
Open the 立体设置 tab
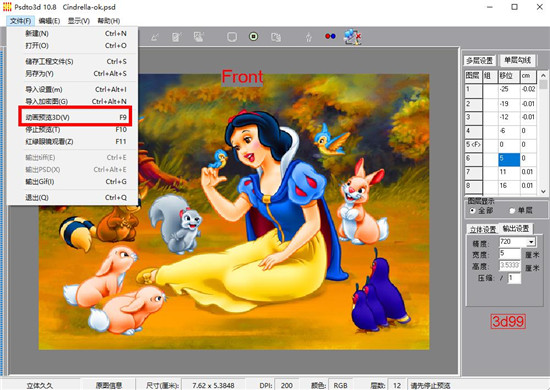coord(483,229)
